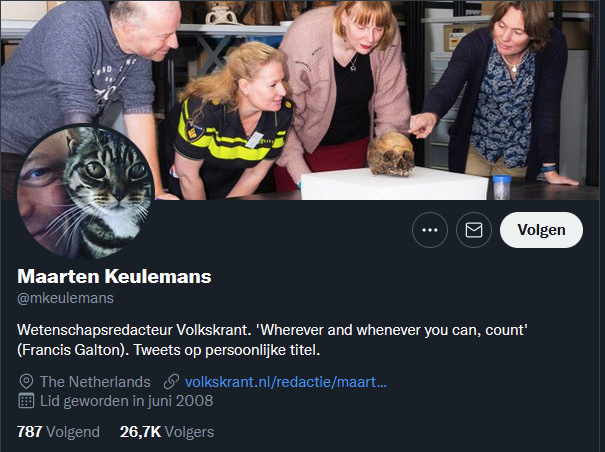Click the chain link icon beside the website
Viewport: 605px width, 452px height.
[x=171, y=382]
